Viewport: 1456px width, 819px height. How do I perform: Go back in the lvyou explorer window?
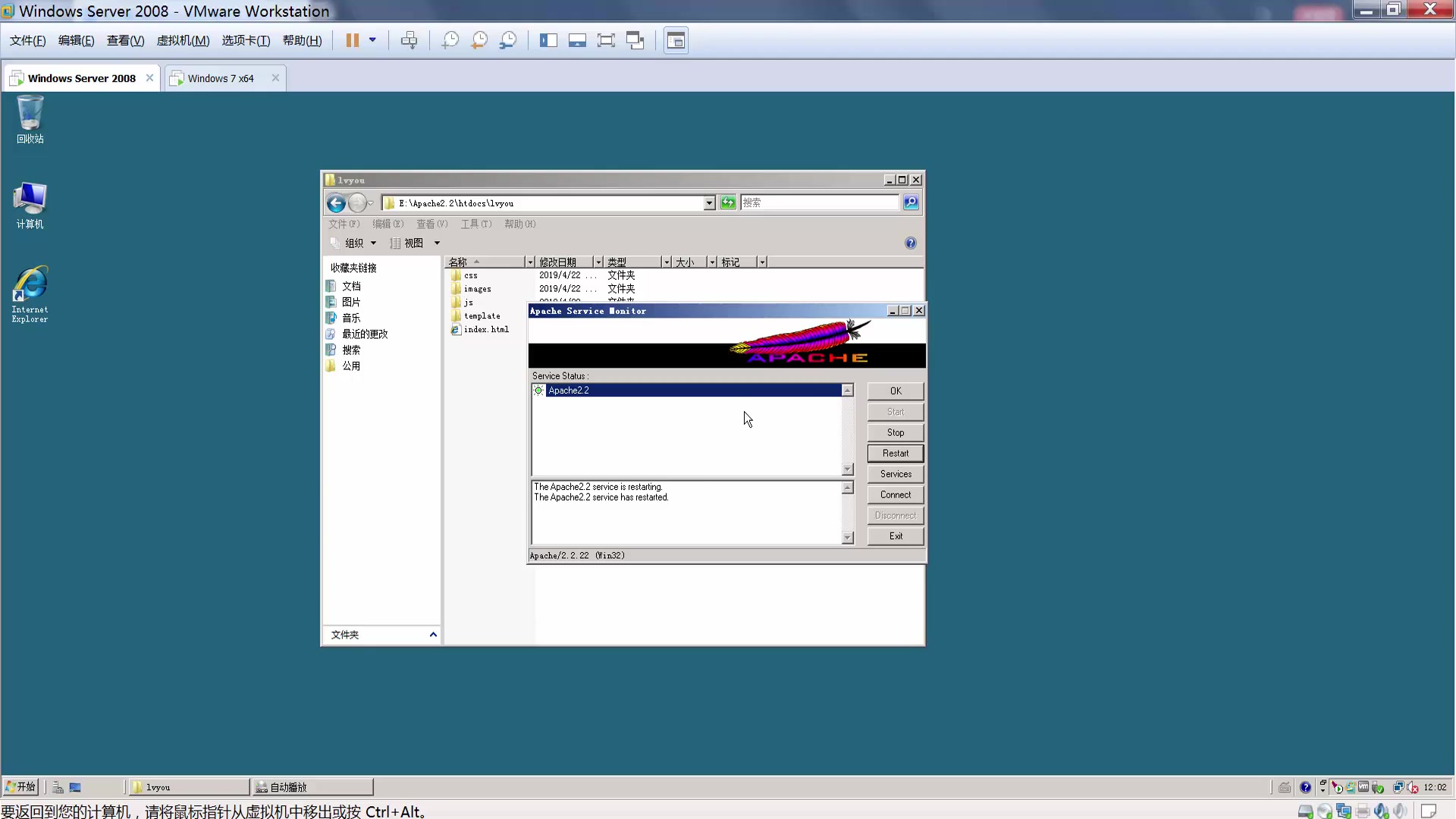(336, 203)
